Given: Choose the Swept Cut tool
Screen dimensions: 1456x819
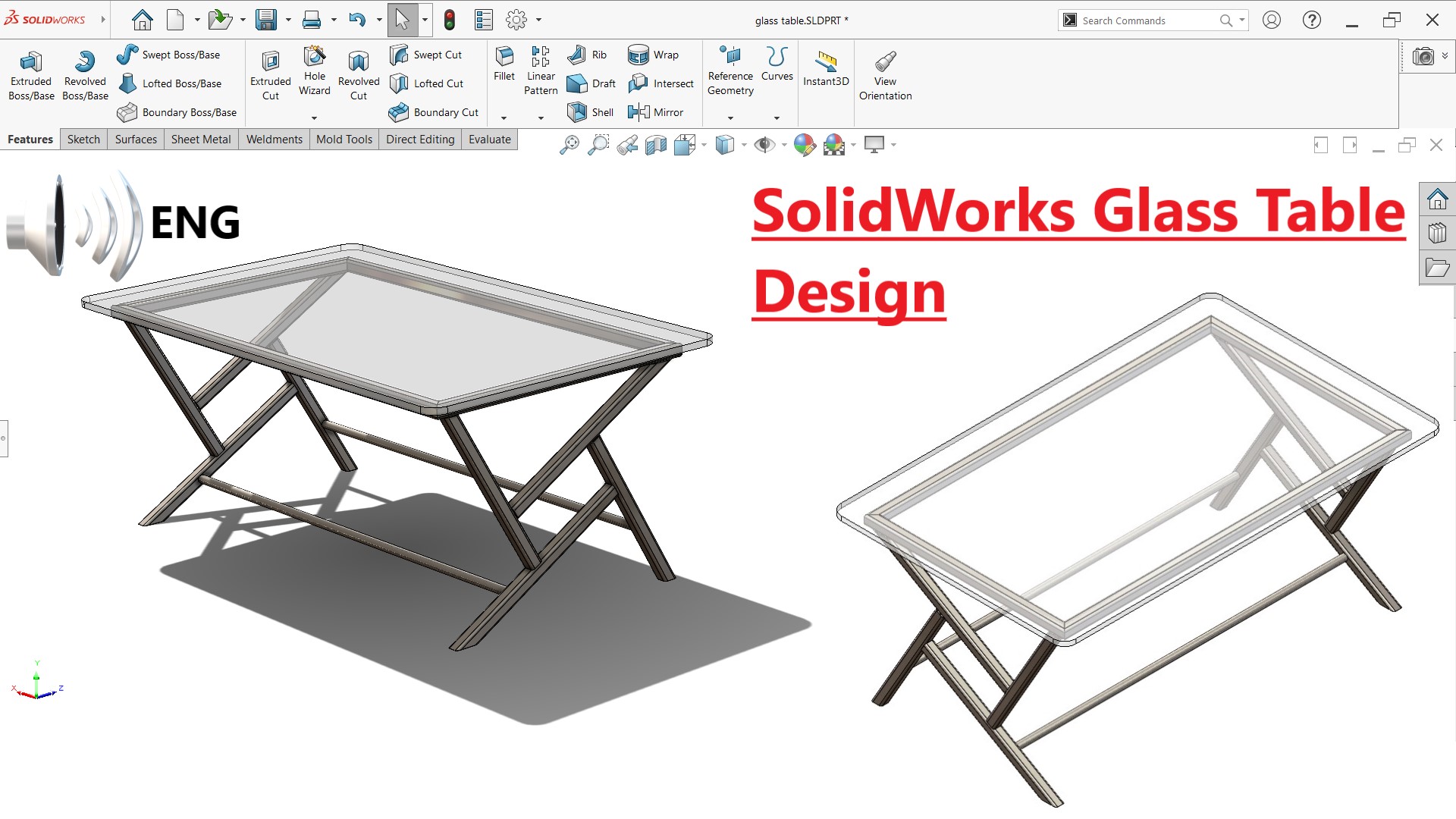Looking at the screenshot, I should pyautogui.click(x=425, y=55).
